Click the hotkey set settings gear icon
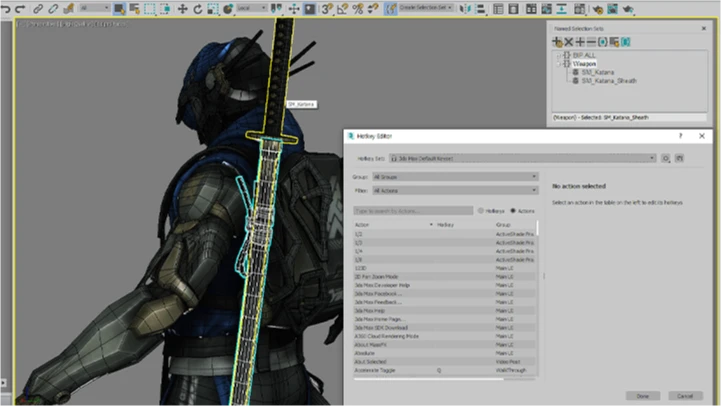The image size is (721, 406). (x=665, y=158)
